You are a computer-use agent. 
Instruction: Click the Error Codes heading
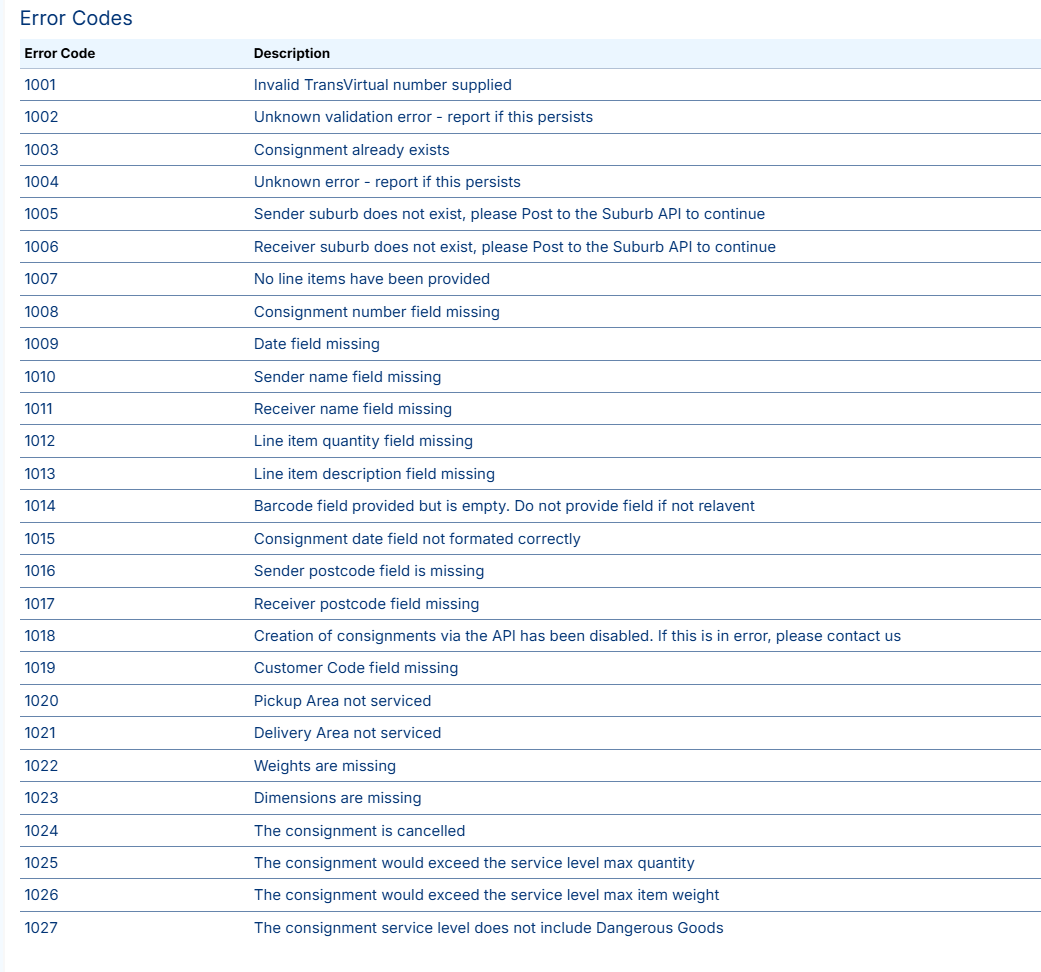click(x=76, y=18)
